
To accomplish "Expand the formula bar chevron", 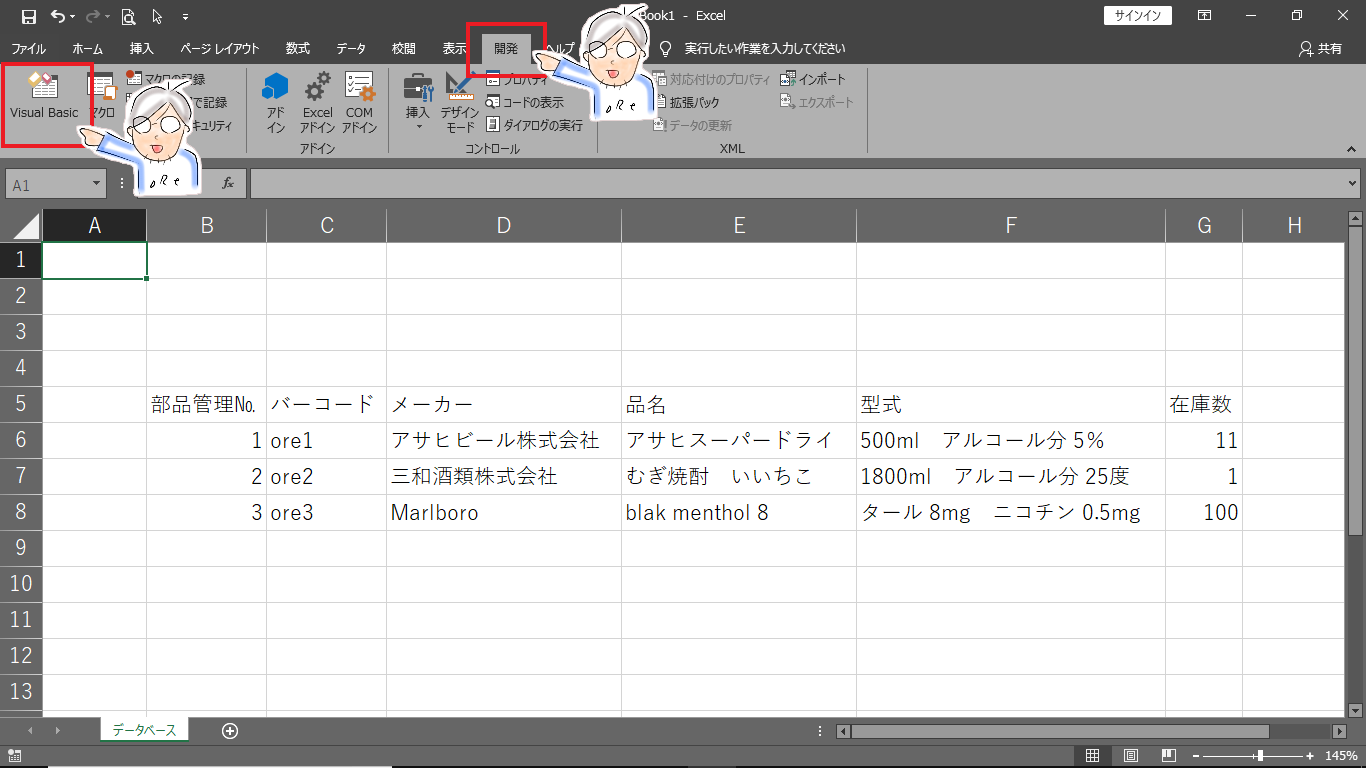I will pos(1353,184).
